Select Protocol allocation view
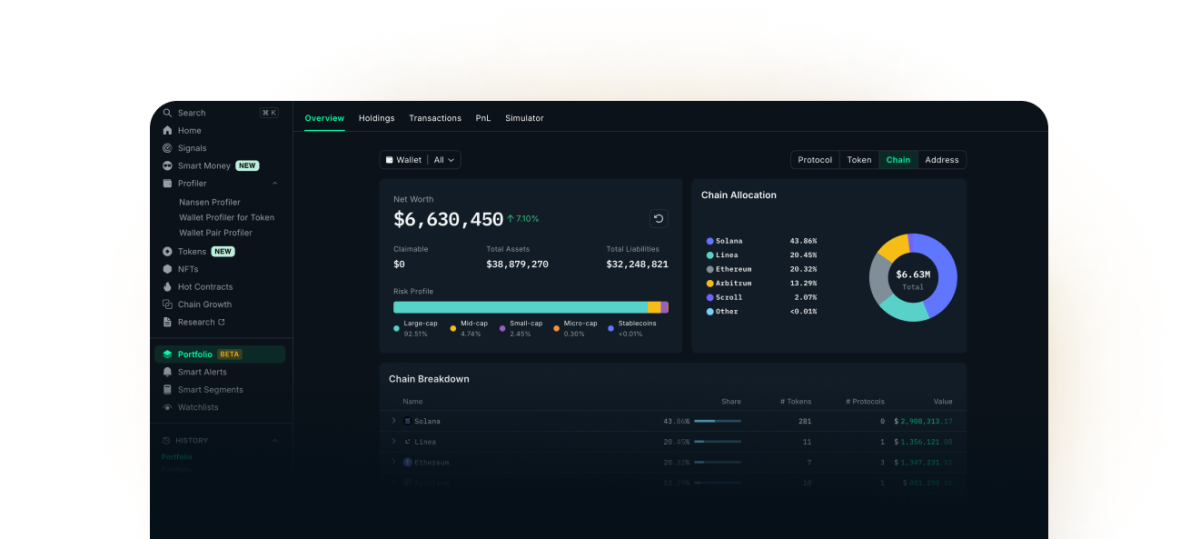Image resolution: width=1200 pixels, height=539 pixels. tap(815, 160)
